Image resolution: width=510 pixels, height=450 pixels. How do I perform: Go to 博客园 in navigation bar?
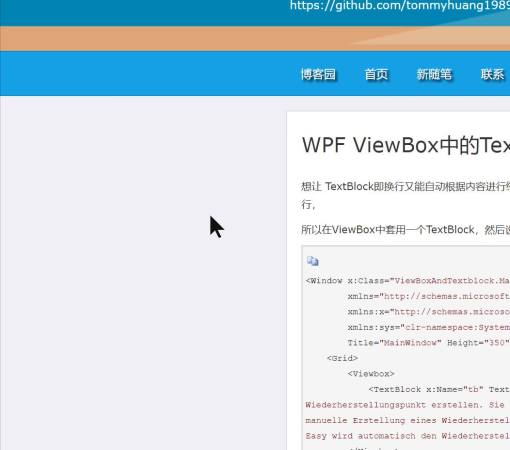click(318, 74)
